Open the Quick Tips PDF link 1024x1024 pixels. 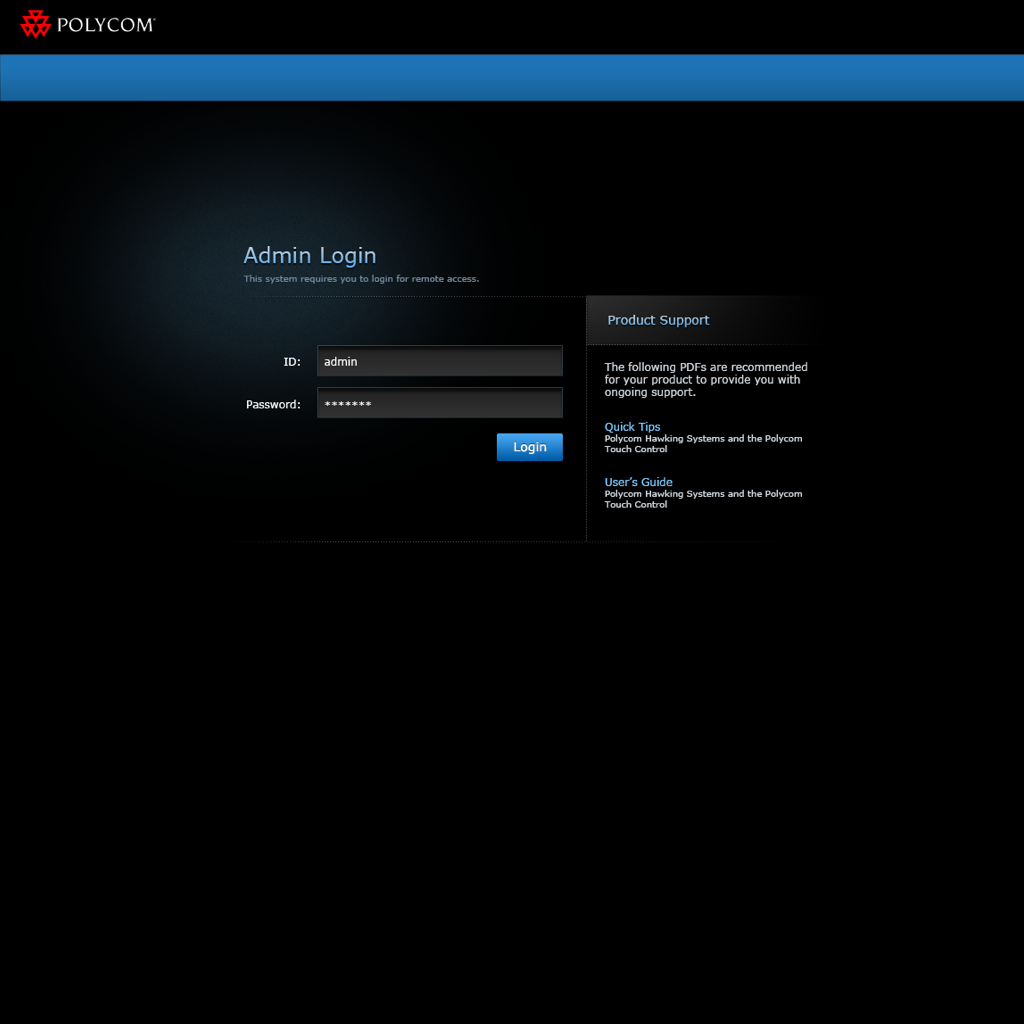click(x=631, y=426)
